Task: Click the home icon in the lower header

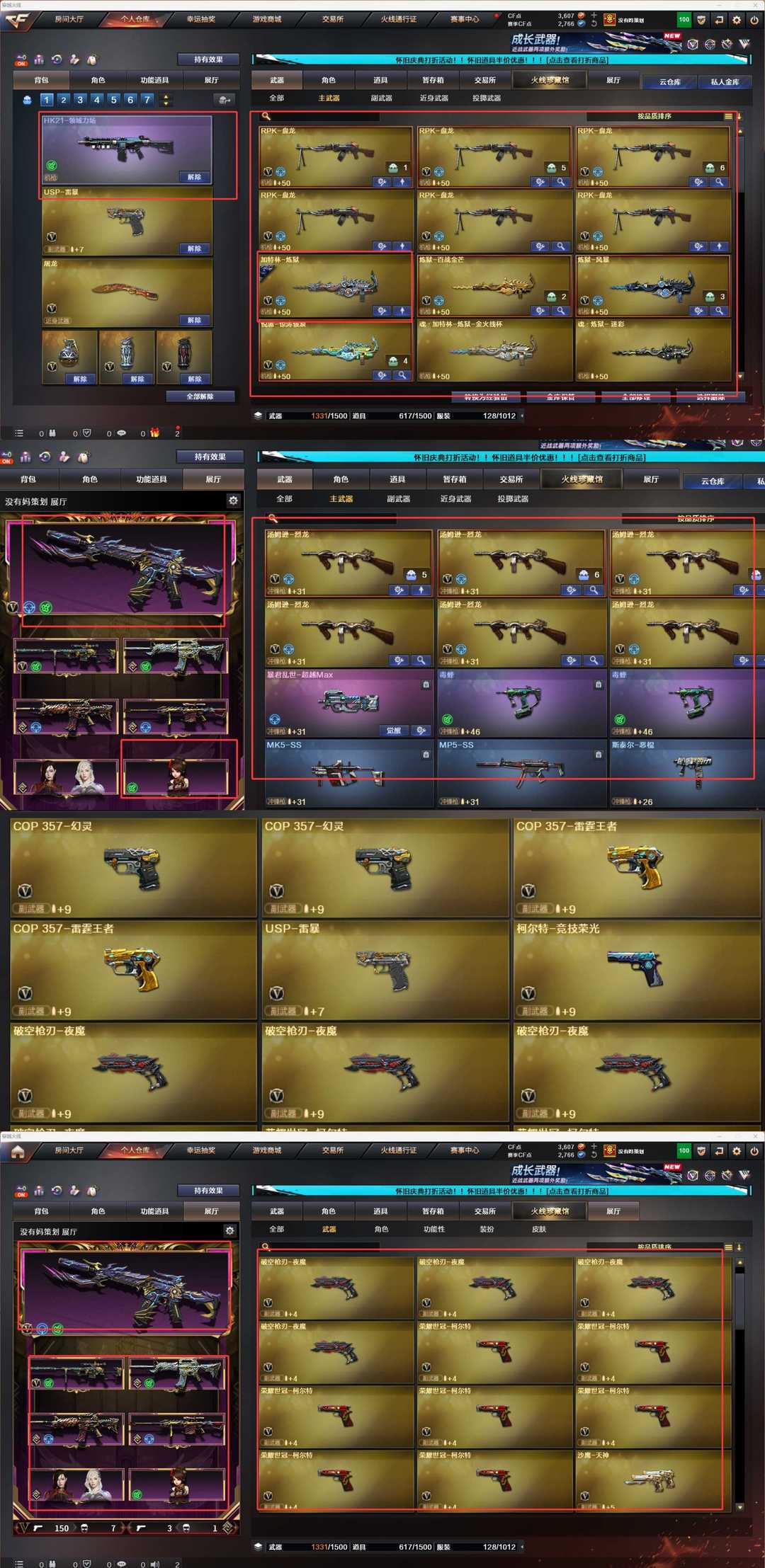Action: [x=17, y=1151]
